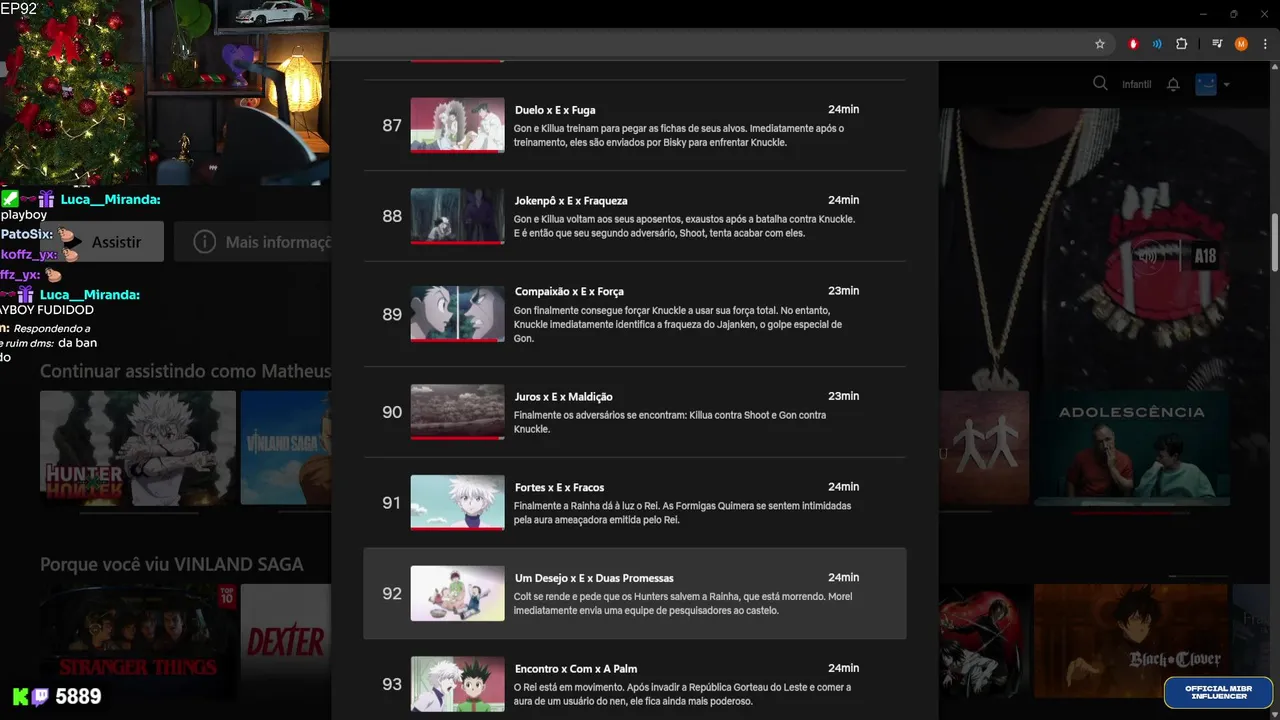Select the title 'Compaixão x E x Força'
Screen dimensions: 1280x720
(x=569, y=291)
